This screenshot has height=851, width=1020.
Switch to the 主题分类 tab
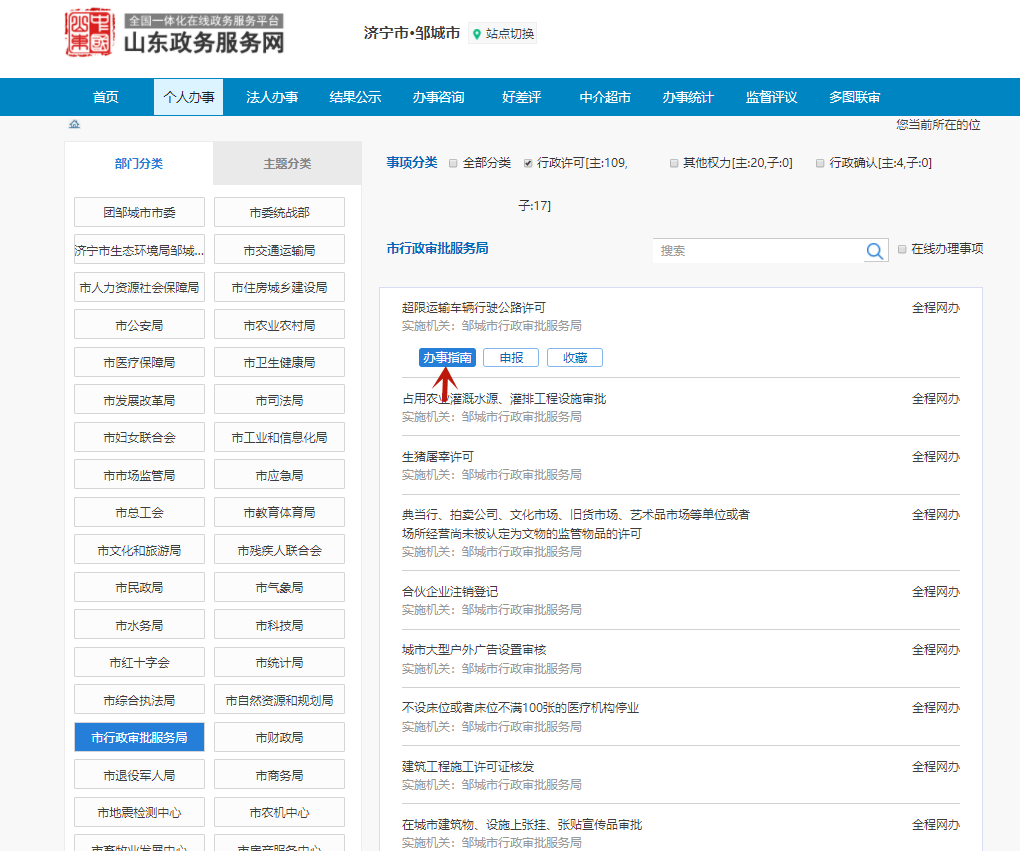[x=288, y=163]
